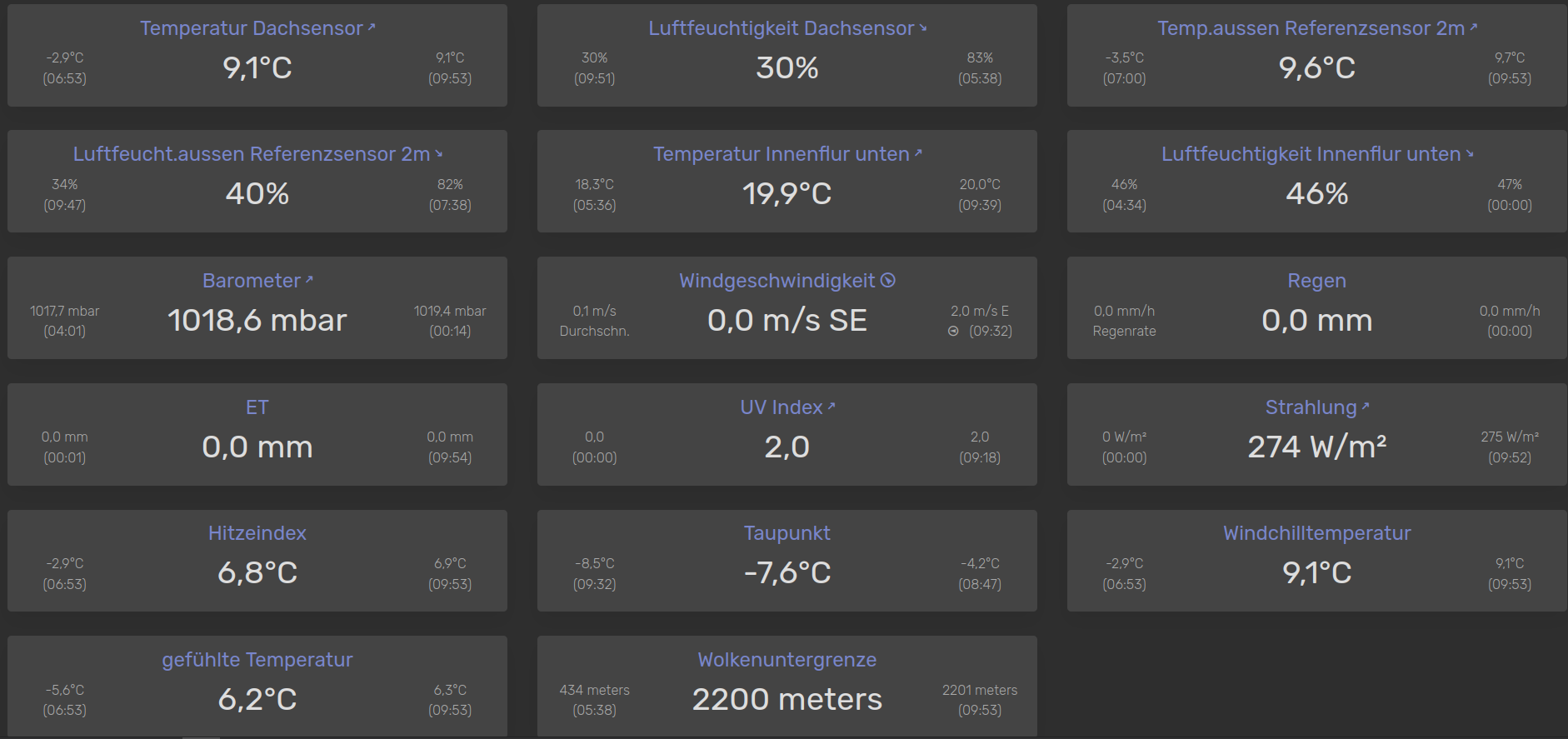Click the 1018,6 mbar barometer reading
Viewport: 1568px width, 739px height.
click(x=257, y=320)
